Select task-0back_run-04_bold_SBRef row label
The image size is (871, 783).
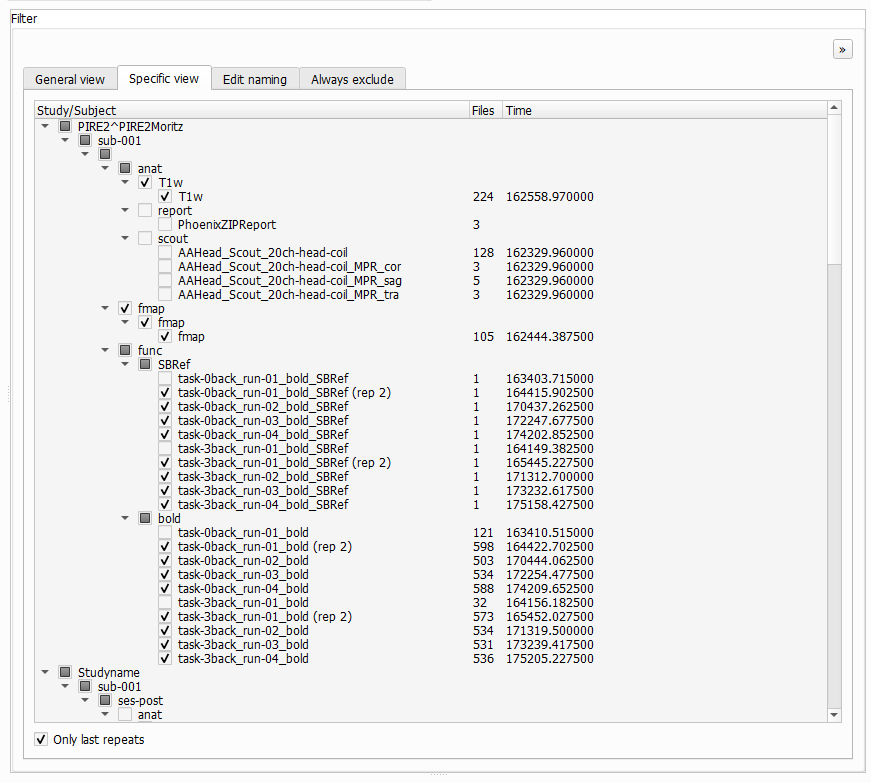pos(263,434)
